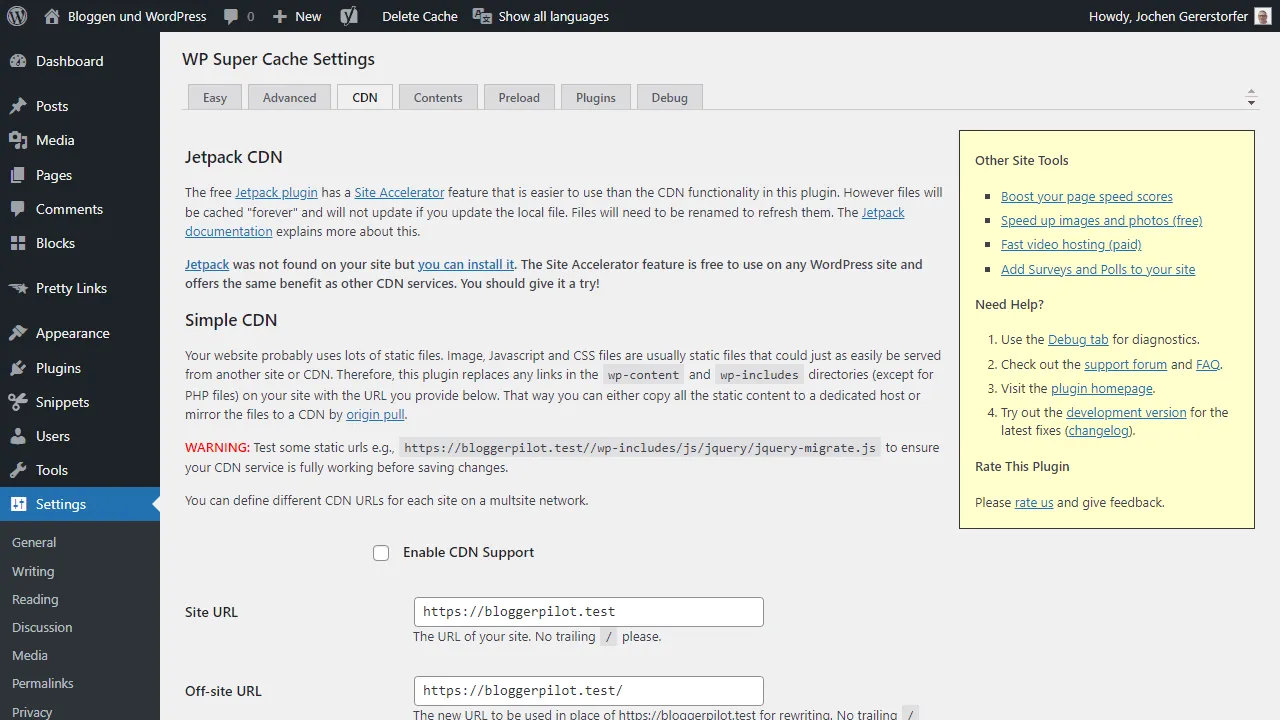Click into the Off-site URL field

point(589,691)
